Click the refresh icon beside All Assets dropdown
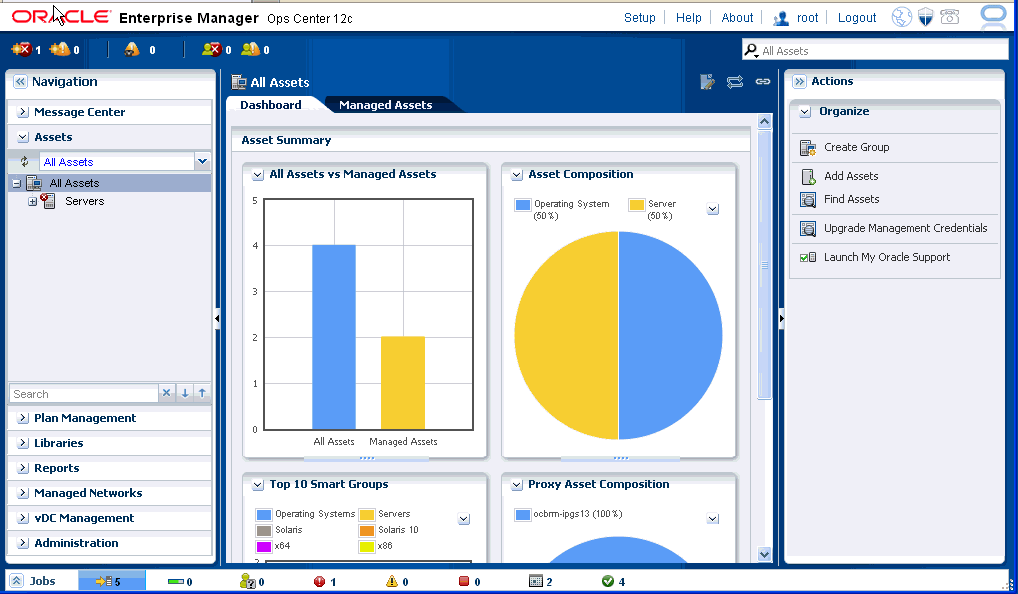 25,162
